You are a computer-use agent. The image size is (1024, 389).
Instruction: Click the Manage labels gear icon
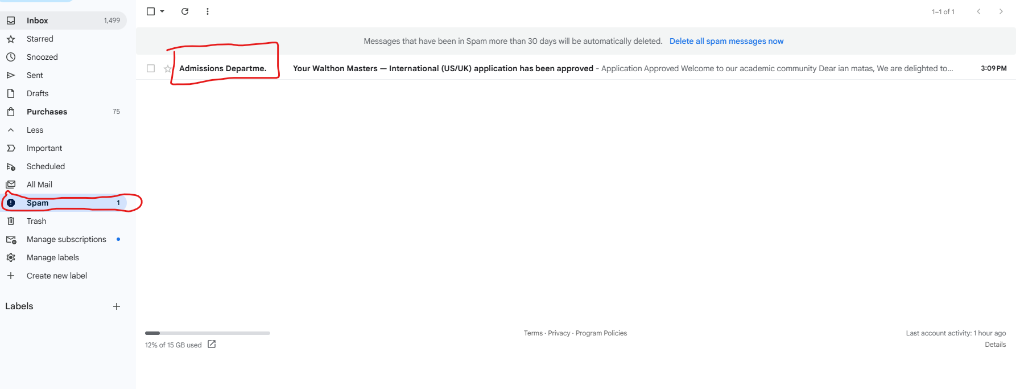[x=10, y=258]
